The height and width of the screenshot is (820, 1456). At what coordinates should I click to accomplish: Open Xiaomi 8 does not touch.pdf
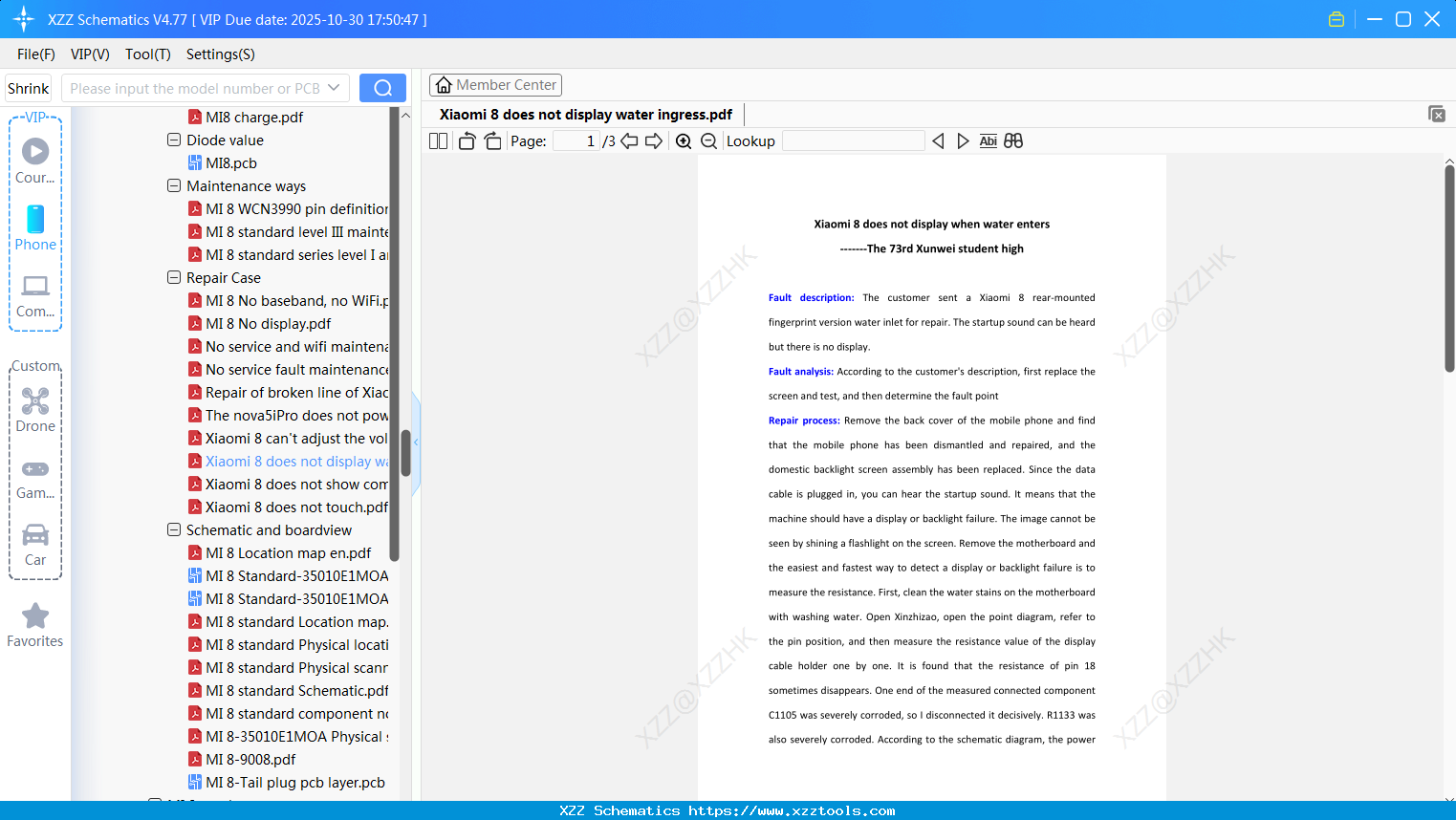[x=288, y=507]
